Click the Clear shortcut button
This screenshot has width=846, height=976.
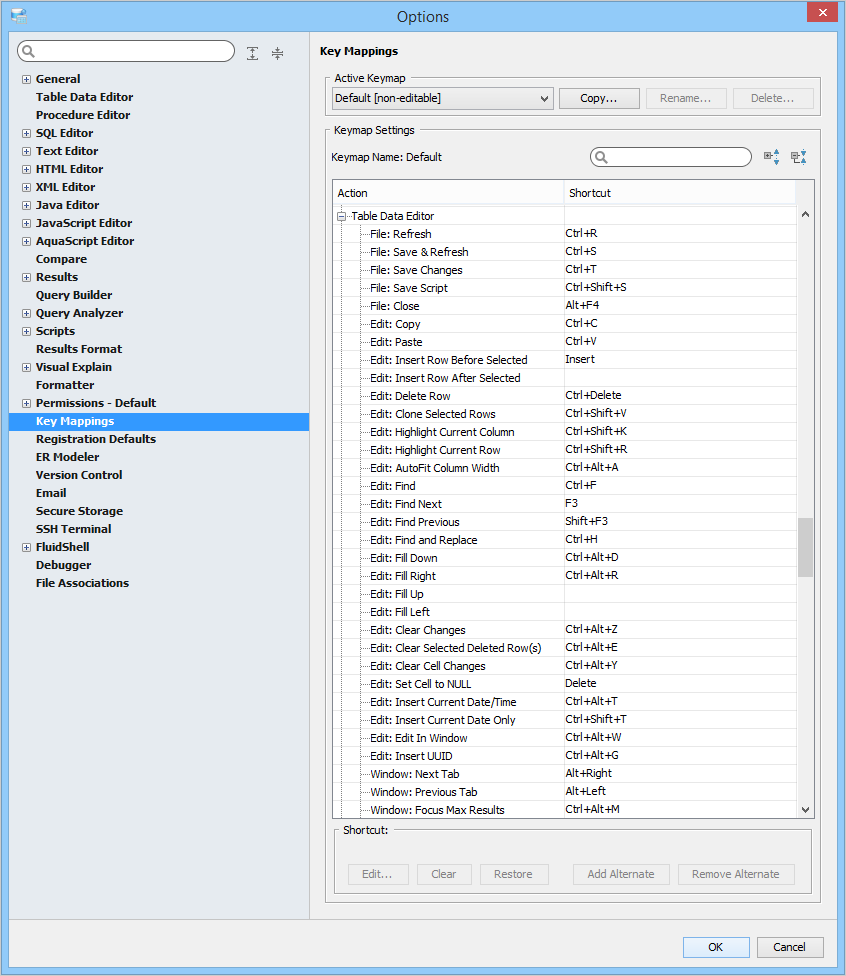coord(444,875)
